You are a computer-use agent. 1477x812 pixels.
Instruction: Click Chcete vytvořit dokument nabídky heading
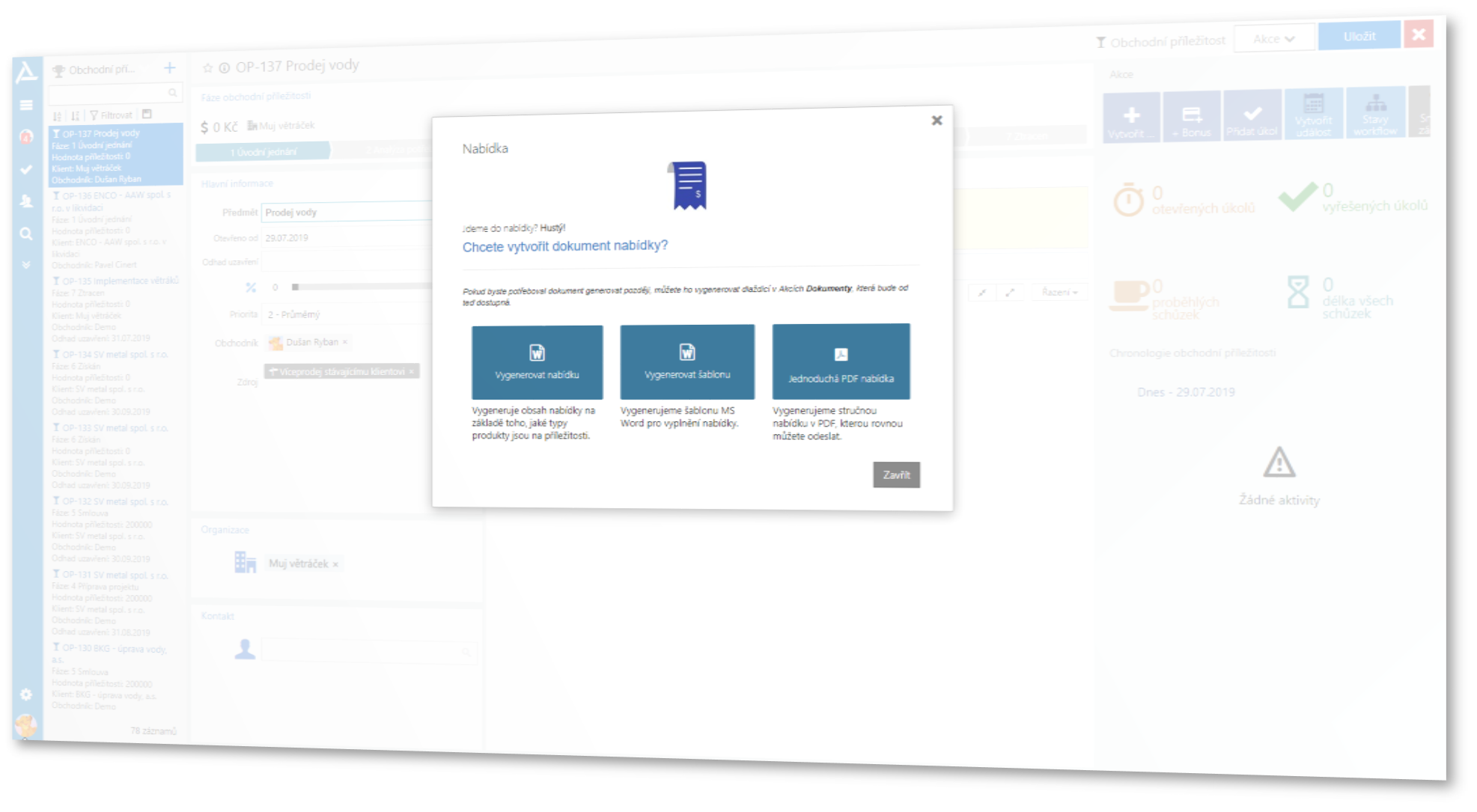point(565,246)
